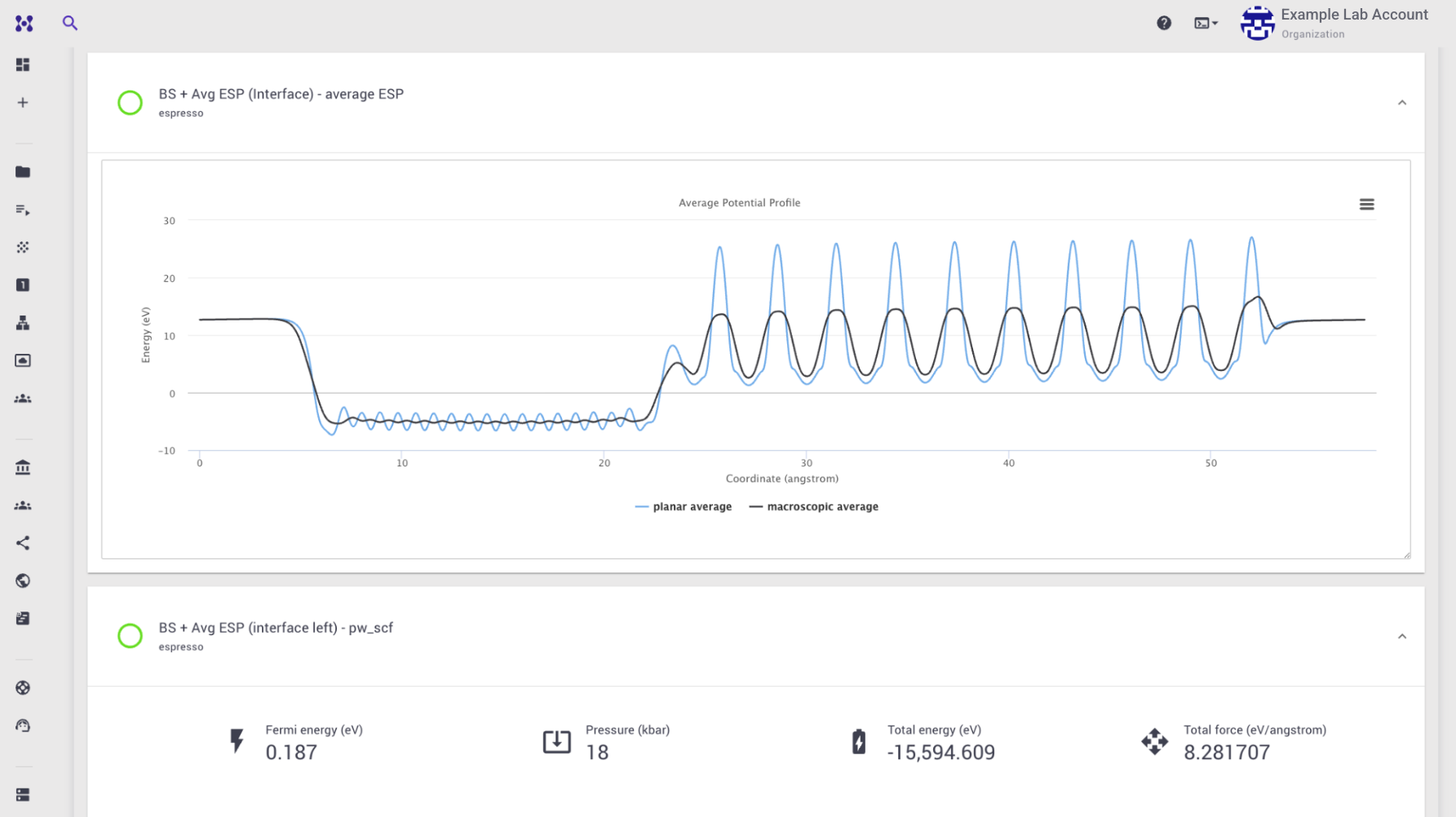Click the green status circle of pw_scf
Screen dimensions: 1456x817
130,636
